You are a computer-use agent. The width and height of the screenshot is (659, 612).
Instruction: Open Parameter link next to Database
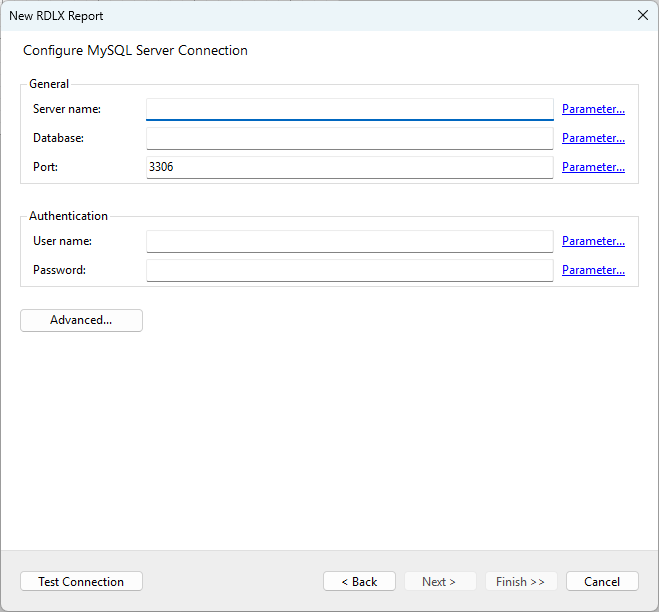tap(593, 138)
